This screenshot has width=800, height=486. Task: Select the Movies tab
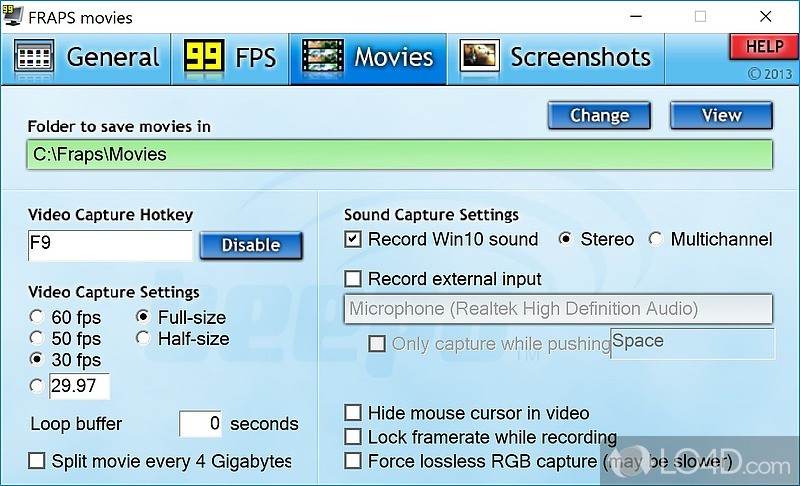(x=368, y=59)
